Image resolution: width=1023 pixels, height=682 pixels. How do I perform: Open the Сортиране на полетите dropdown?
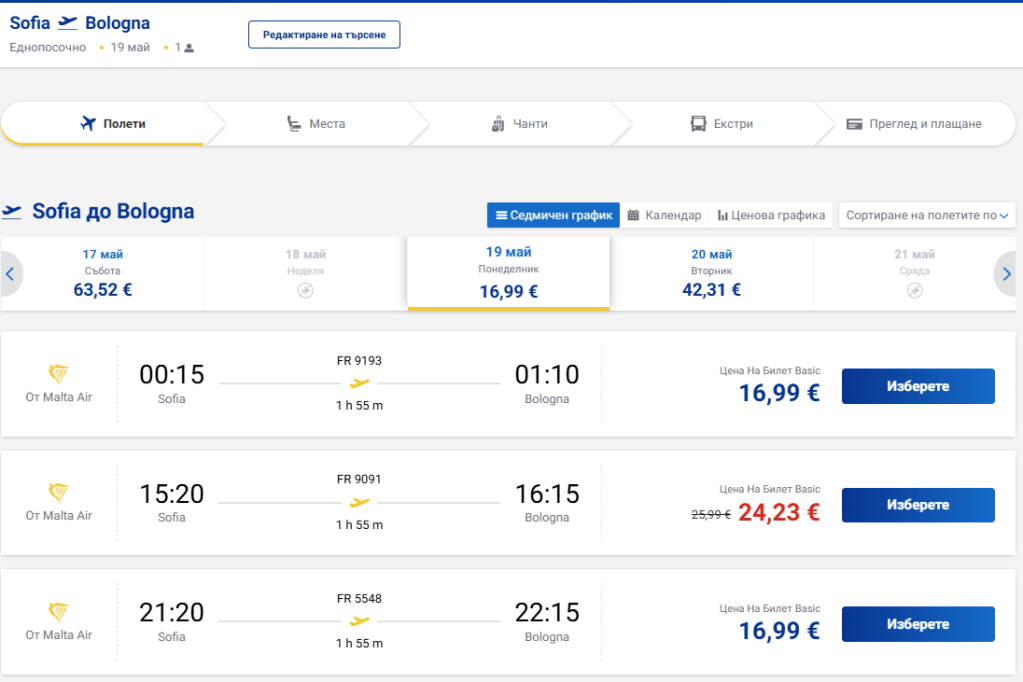(926, 215)
